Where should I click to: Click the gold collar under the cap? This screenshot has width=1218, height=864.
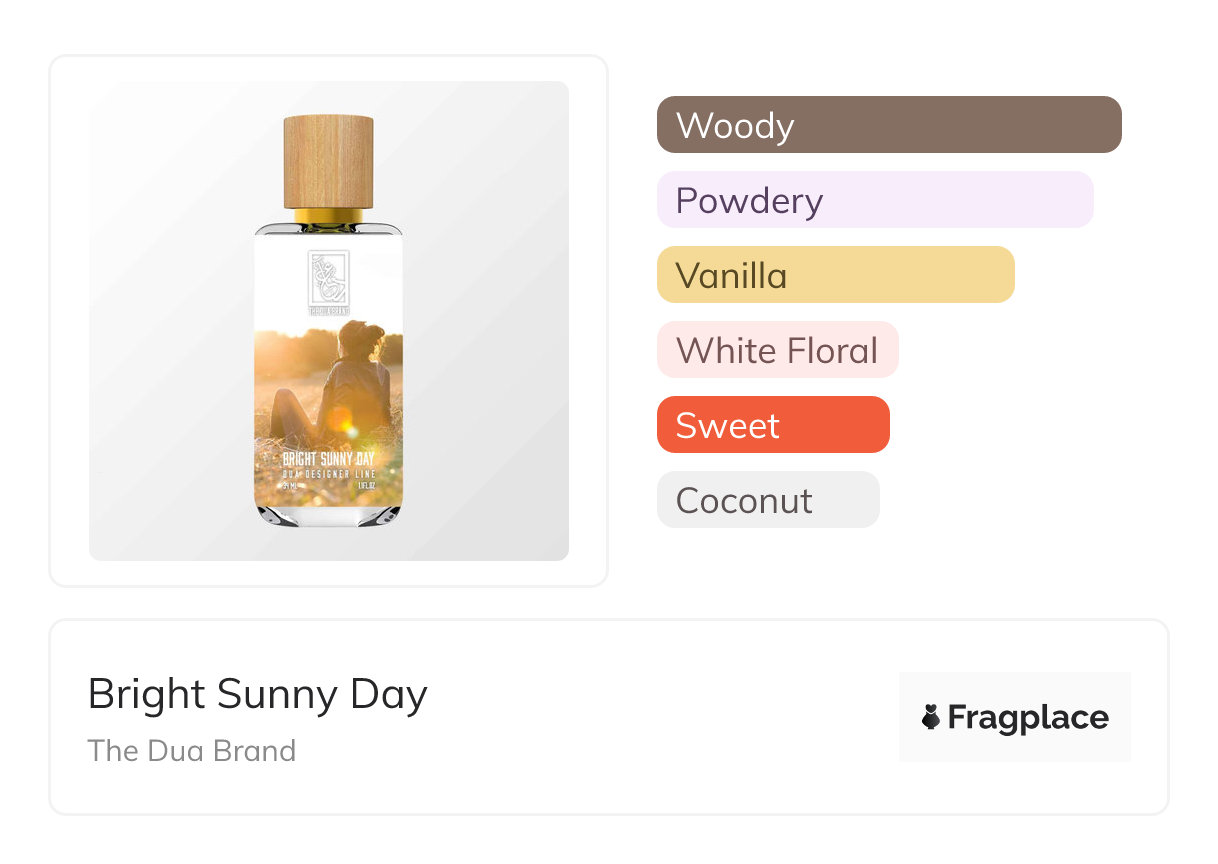[x=328, y=216]
